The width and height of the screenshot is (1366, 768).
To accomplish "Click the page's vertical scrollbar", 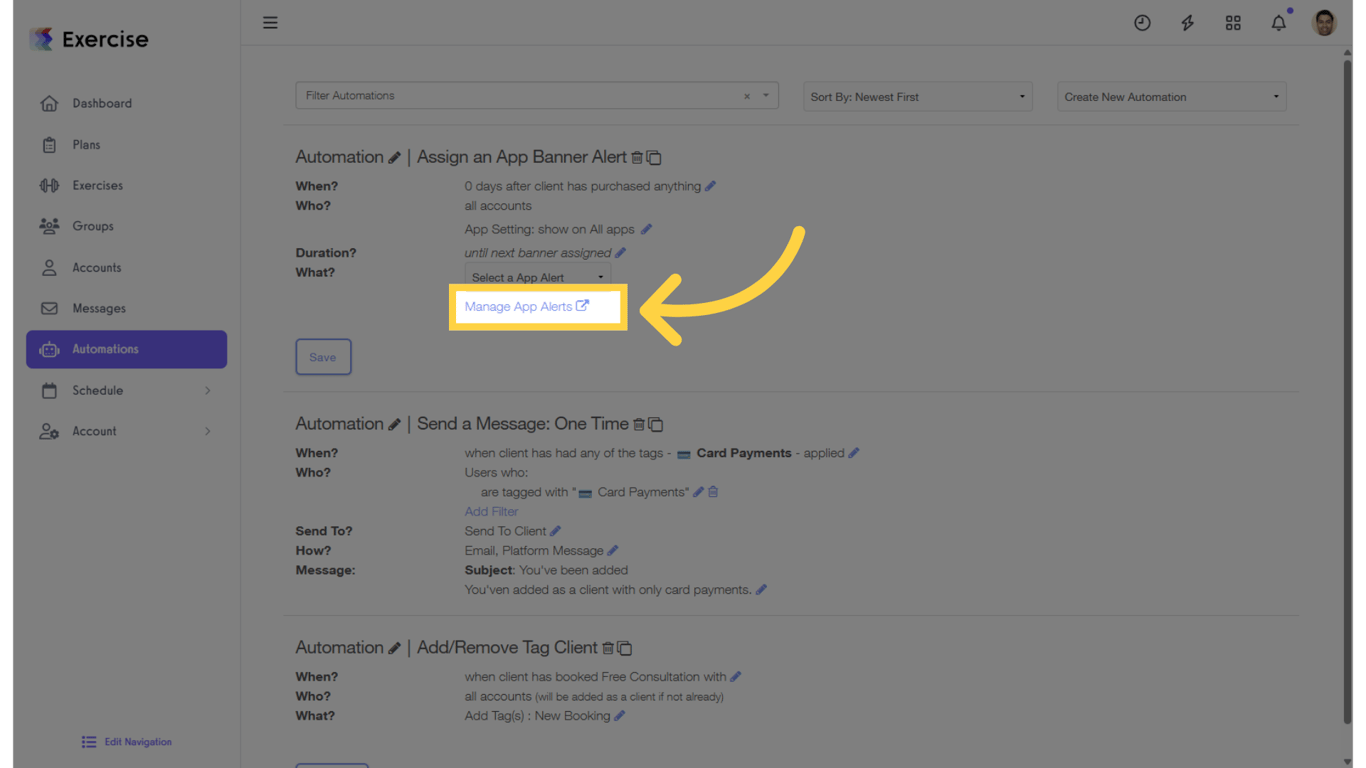I will (x=1347, y=390).
